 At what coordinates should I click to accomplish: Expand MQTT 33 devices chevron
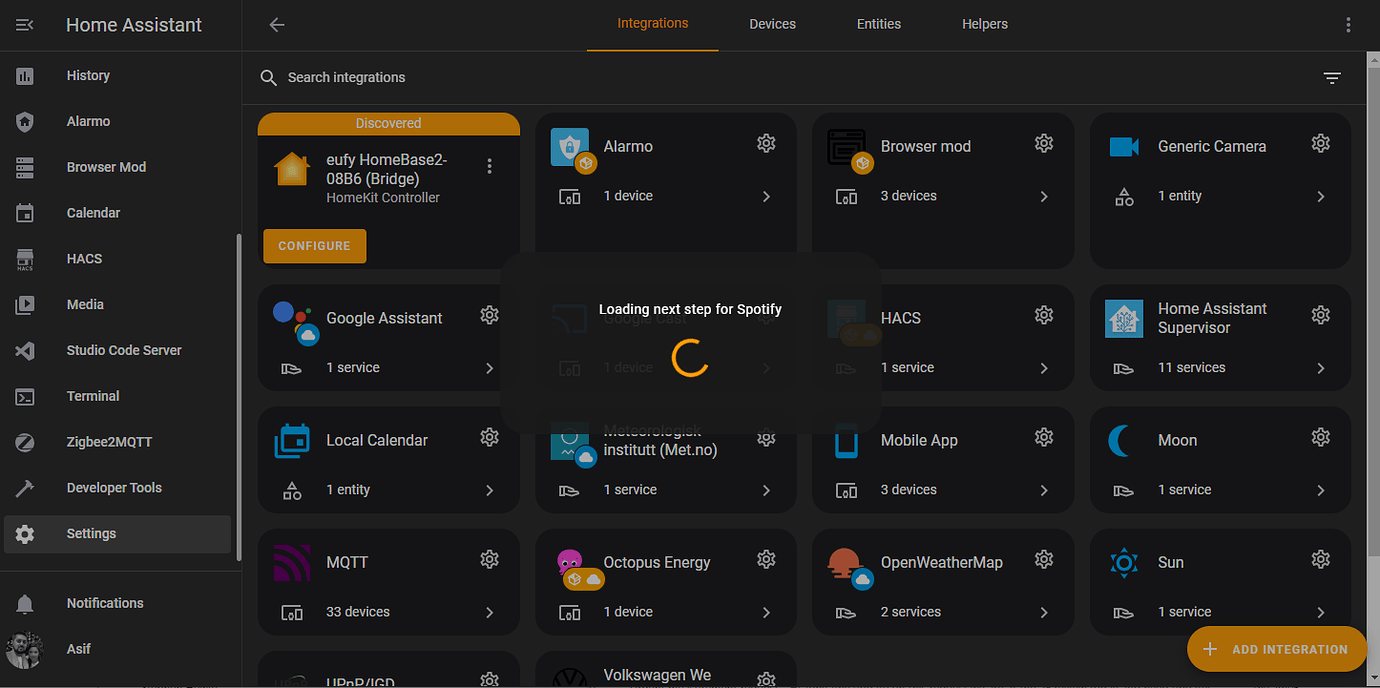pyautogui.click(x=489, y=612)
